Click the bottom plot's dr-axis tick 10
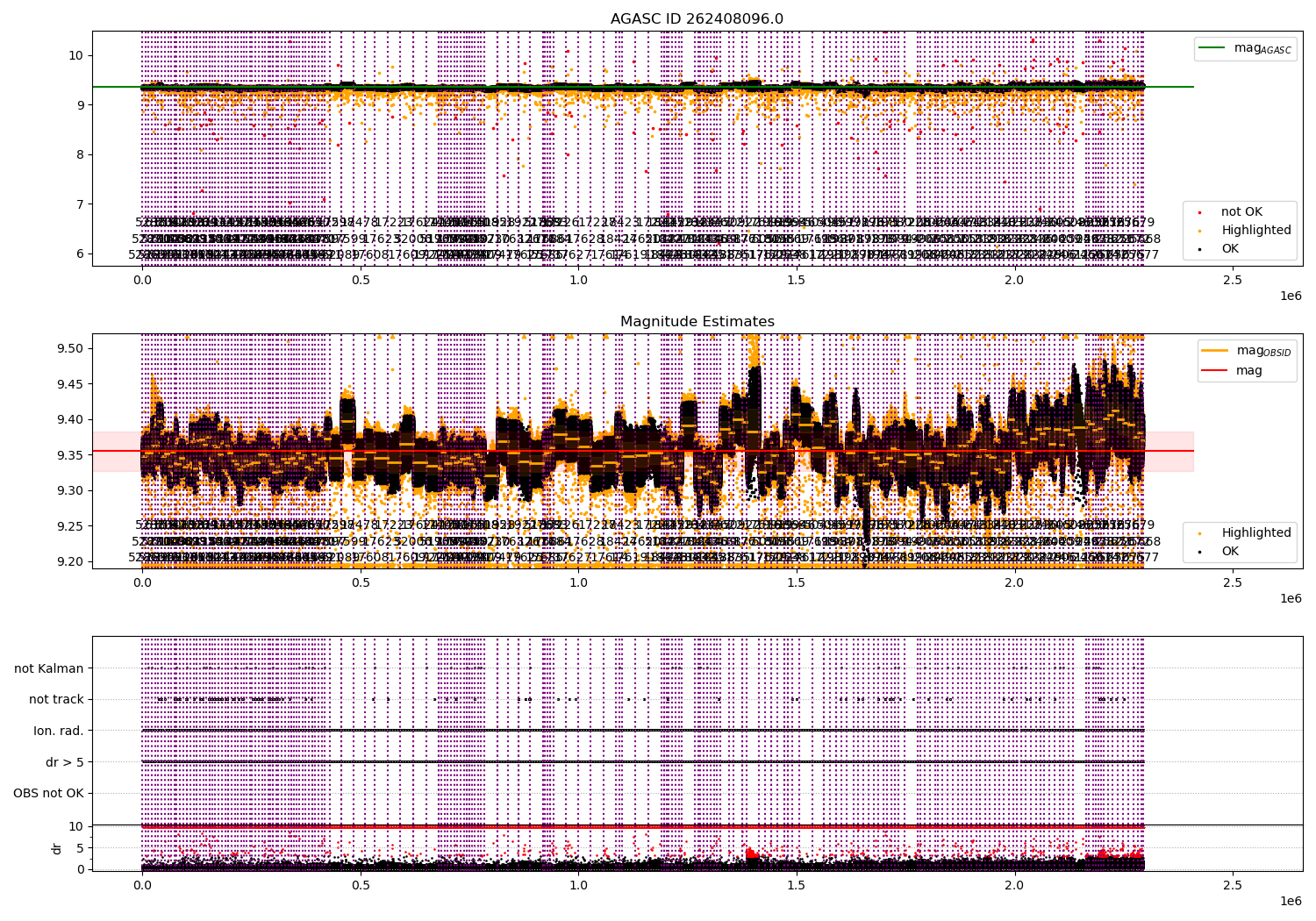This screenshot has width=1316, height=921. click(75, 826)
